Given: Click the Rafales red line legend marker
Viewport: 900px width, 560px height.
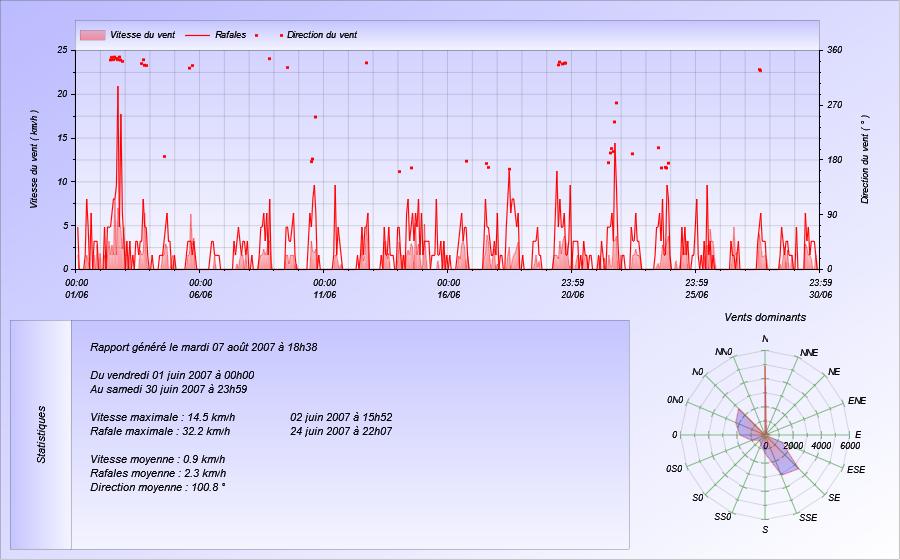Looking at the screenshot, I should point(197,35).
